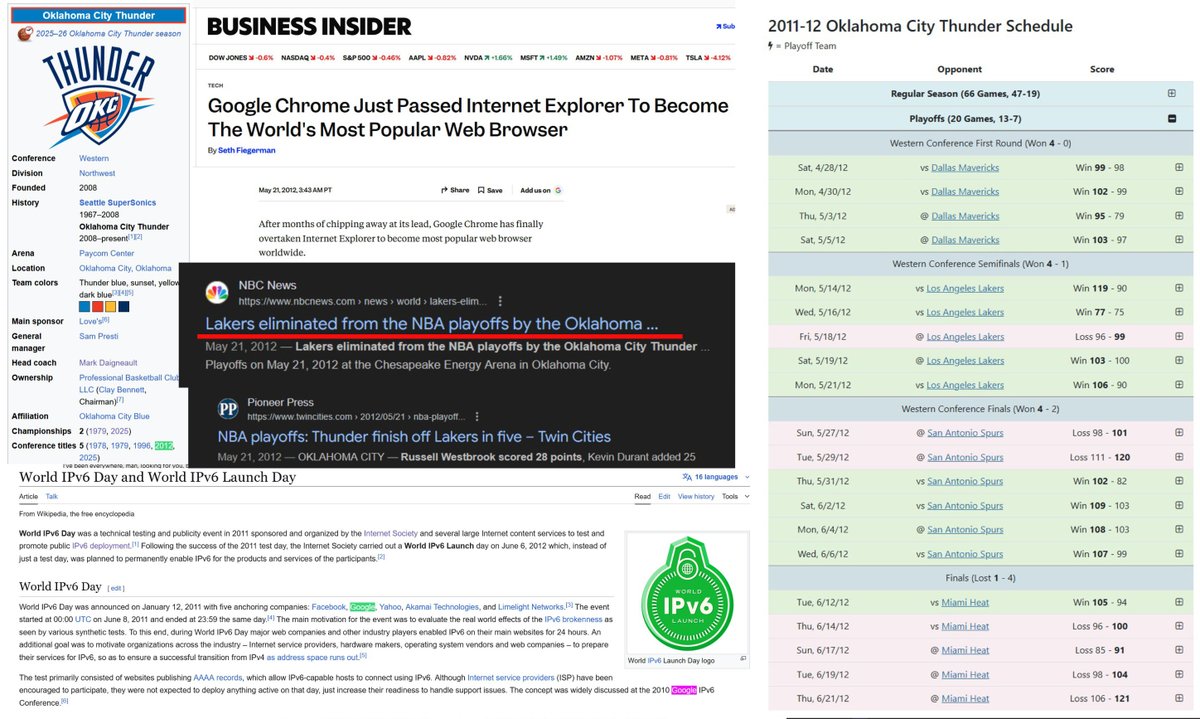Select the thunder blue team color swatch

tap(85, 307)
